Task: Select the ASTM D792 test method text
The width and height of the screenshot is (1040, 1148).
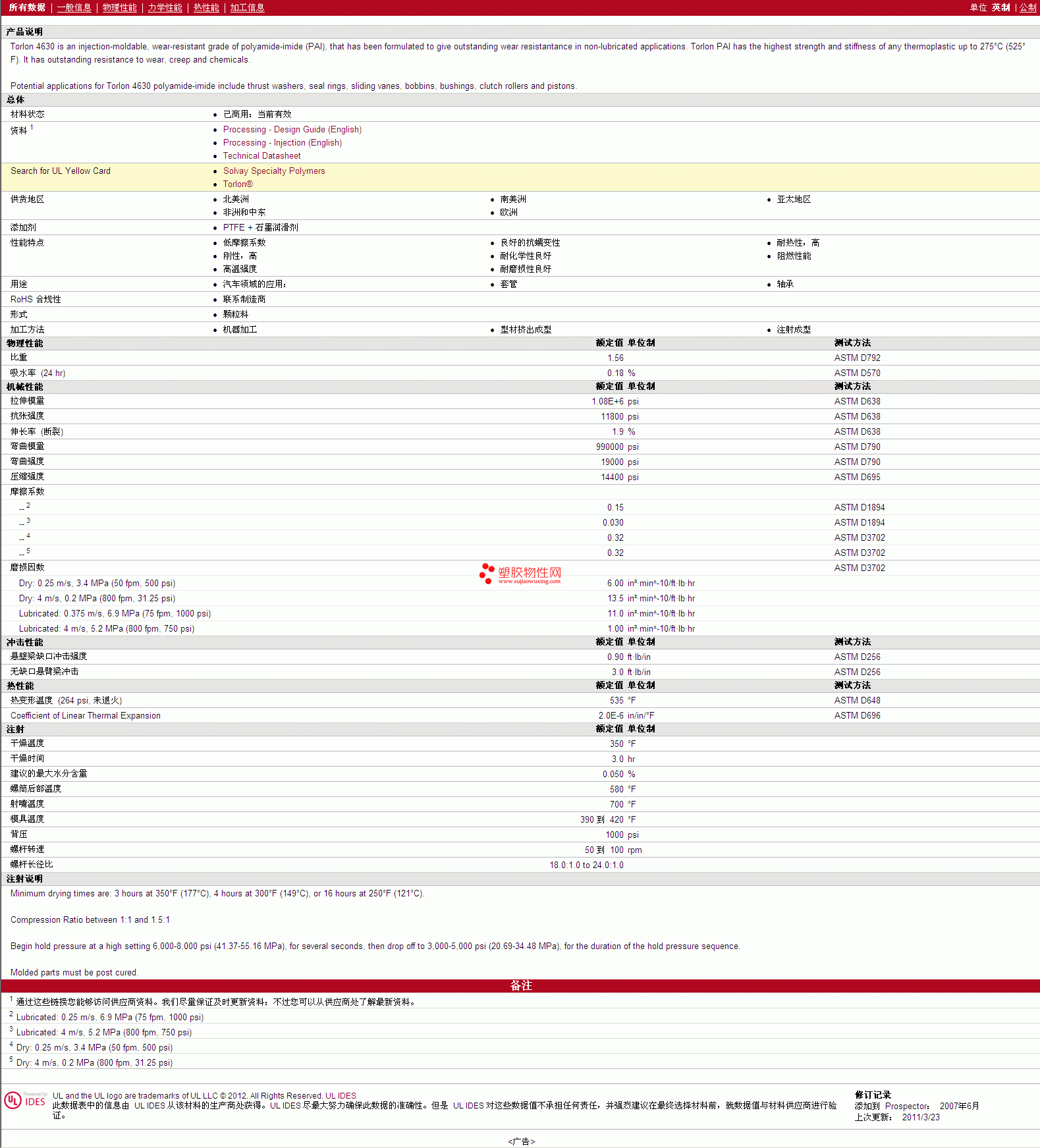Action: tap(858, 358)
